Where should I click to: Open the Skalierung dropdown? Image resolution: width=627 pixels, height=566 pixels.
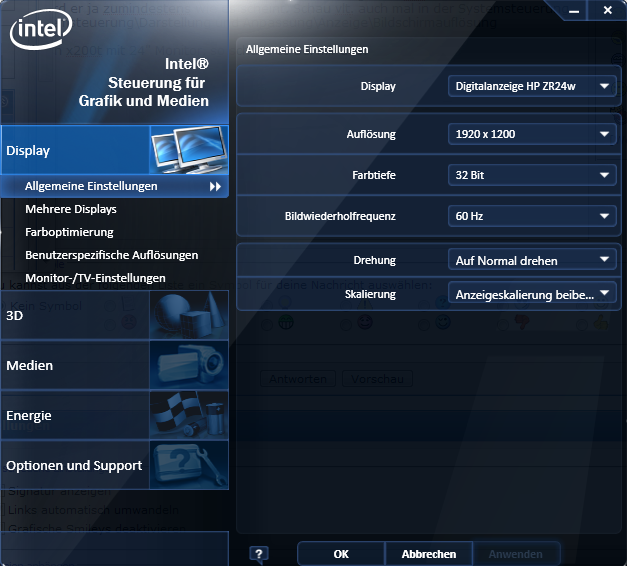532,294
